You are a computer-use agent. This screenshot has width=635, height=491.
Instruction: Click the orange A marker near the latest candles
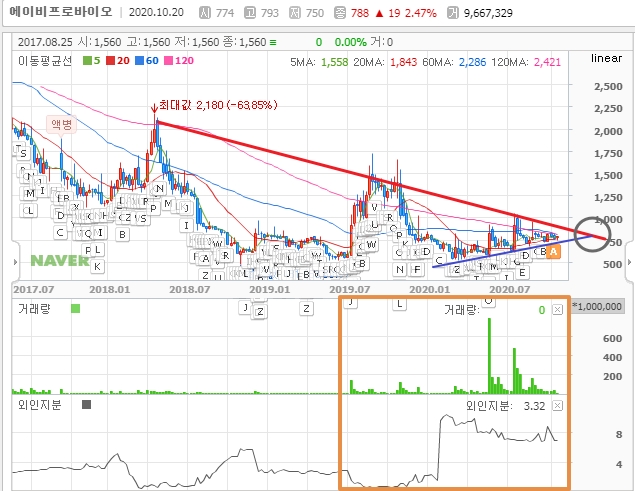(x=553, y=252)
